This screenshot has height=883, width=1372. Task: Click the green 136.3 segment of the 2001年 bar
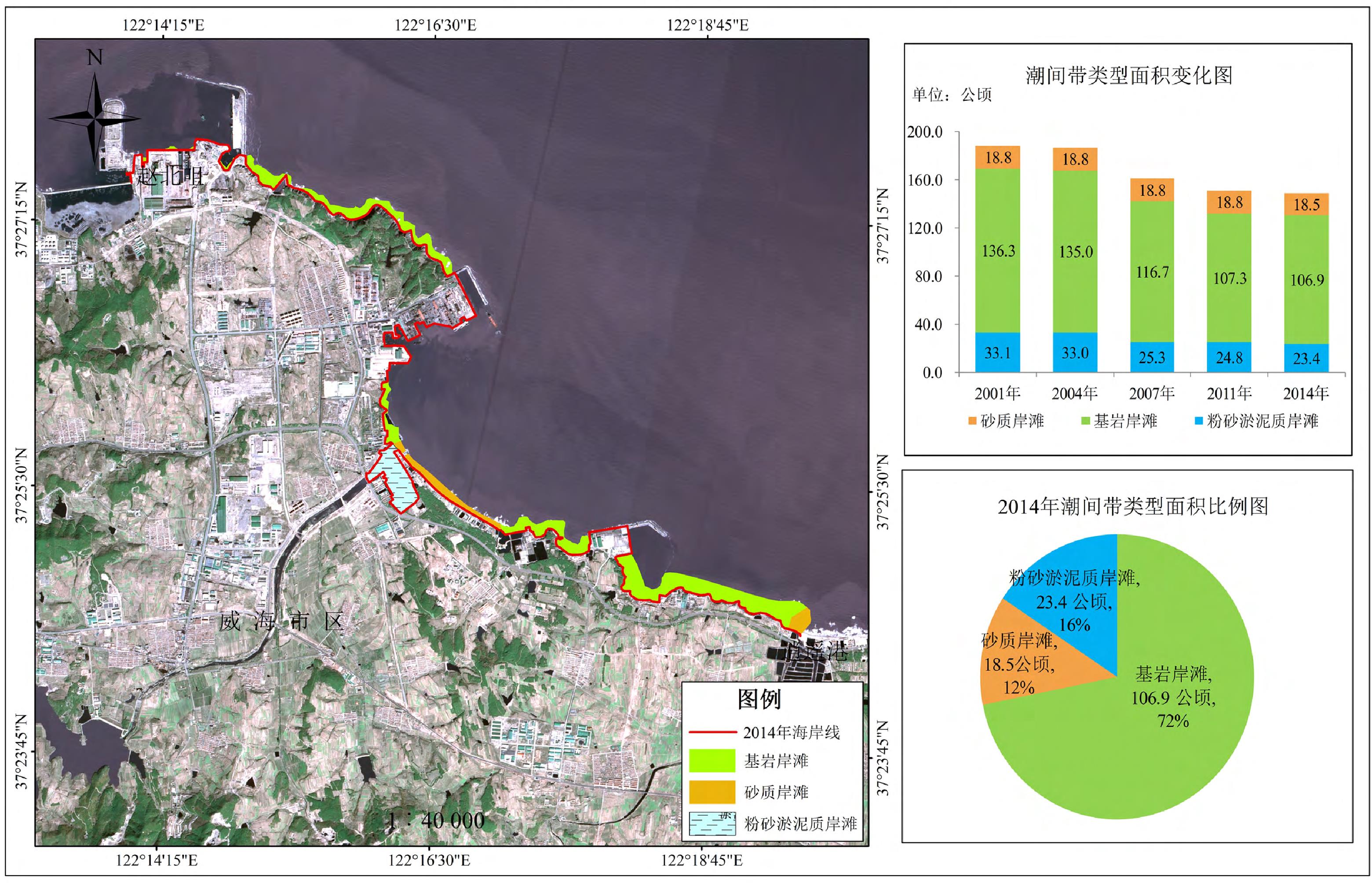coord(998,251)
